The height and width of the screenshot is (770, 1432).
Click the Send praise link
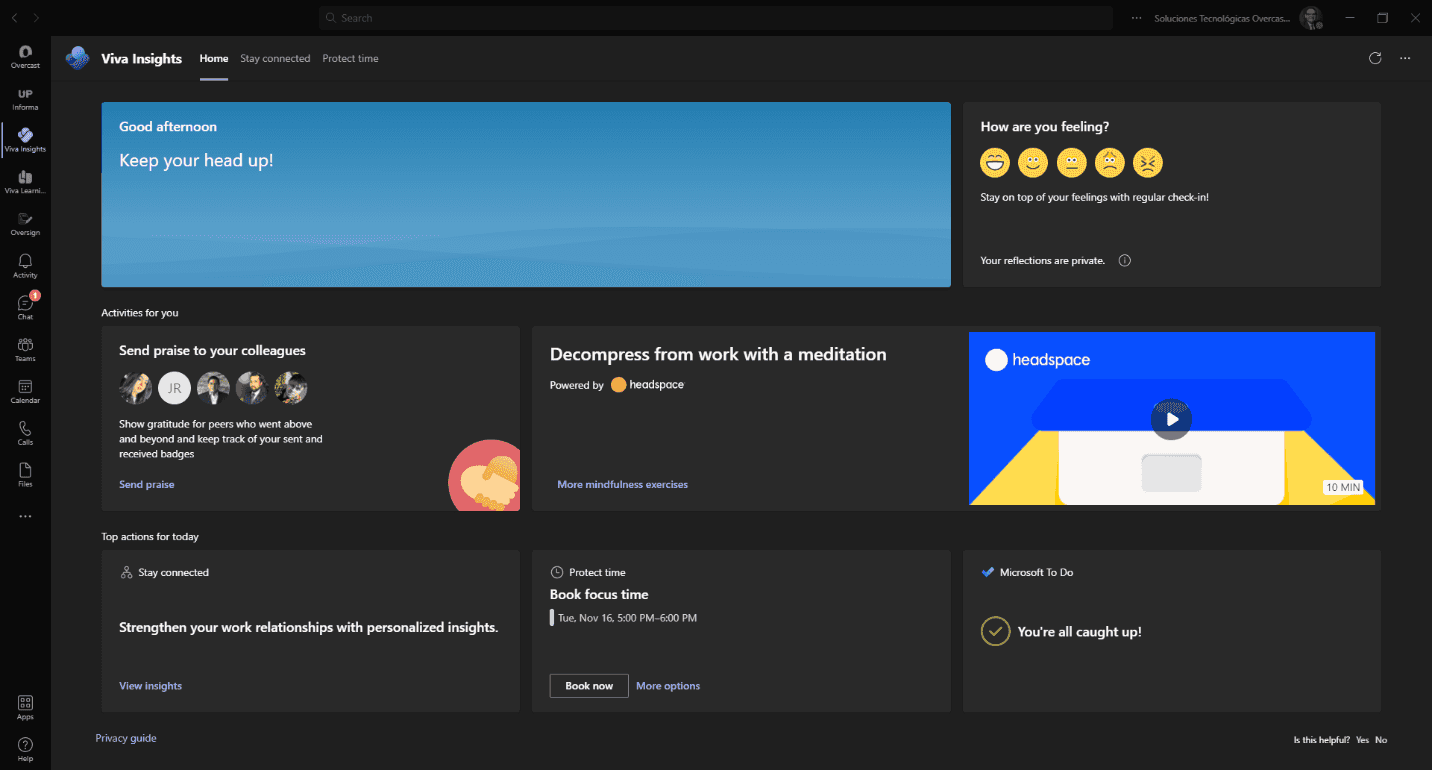pos(147,485)
